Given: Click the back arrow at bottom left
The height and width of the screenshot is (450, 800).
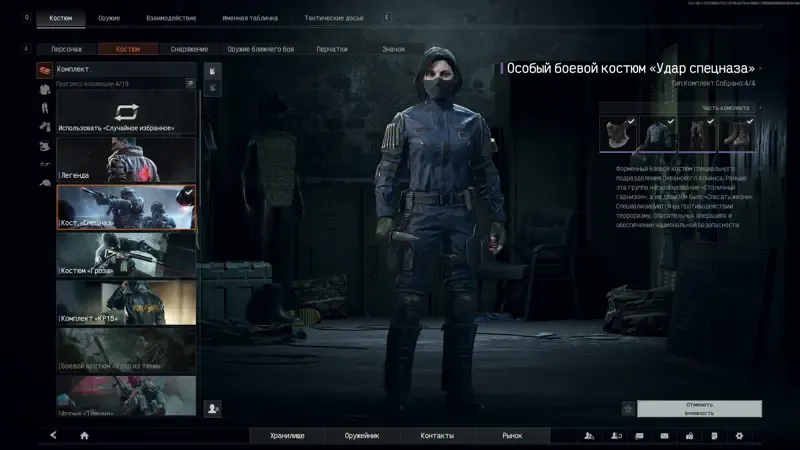Looking at the screenshot, I should (53, 435).
